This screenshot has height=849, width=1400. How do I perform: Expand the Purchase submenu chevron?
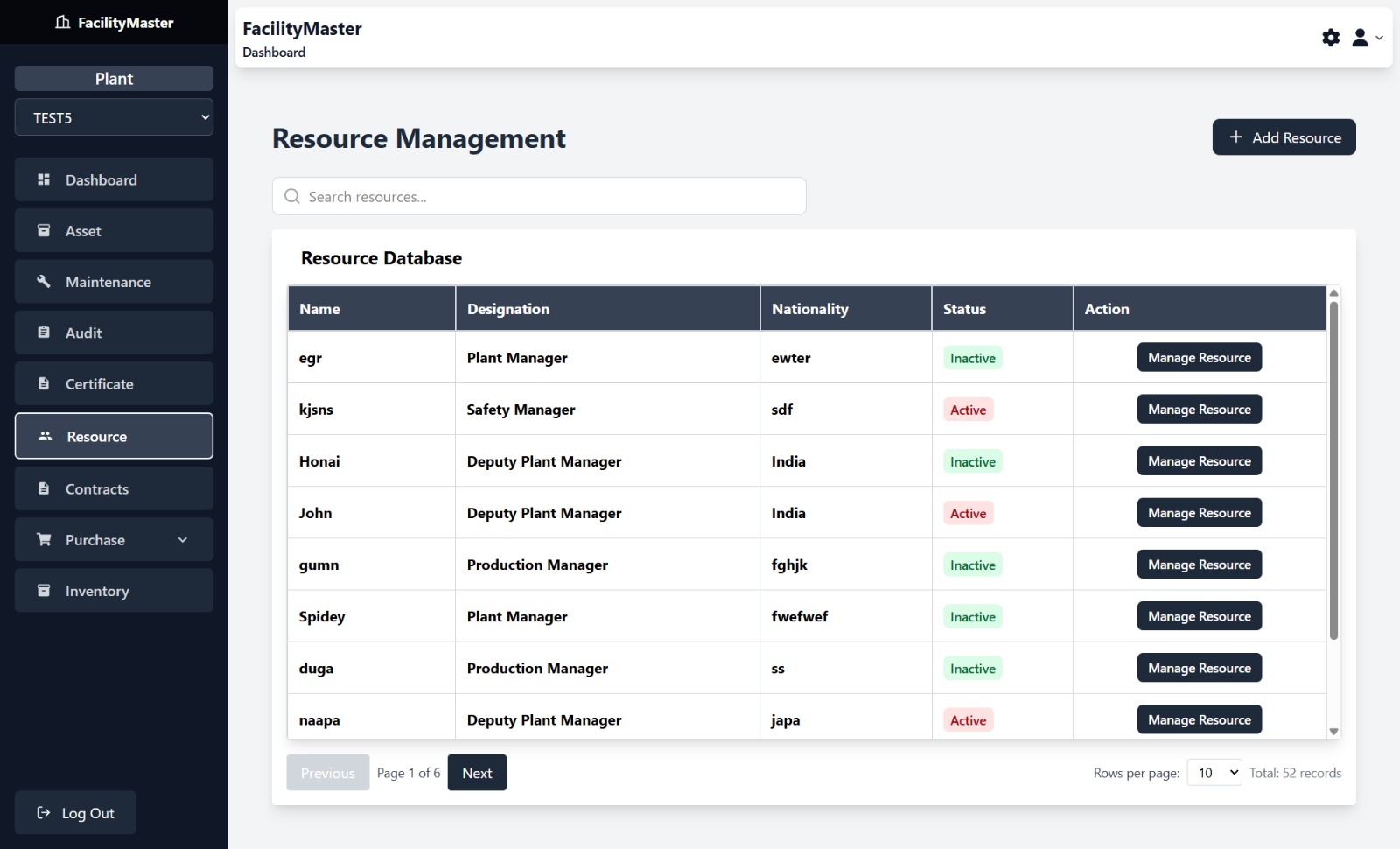click(x=183, y=540)
